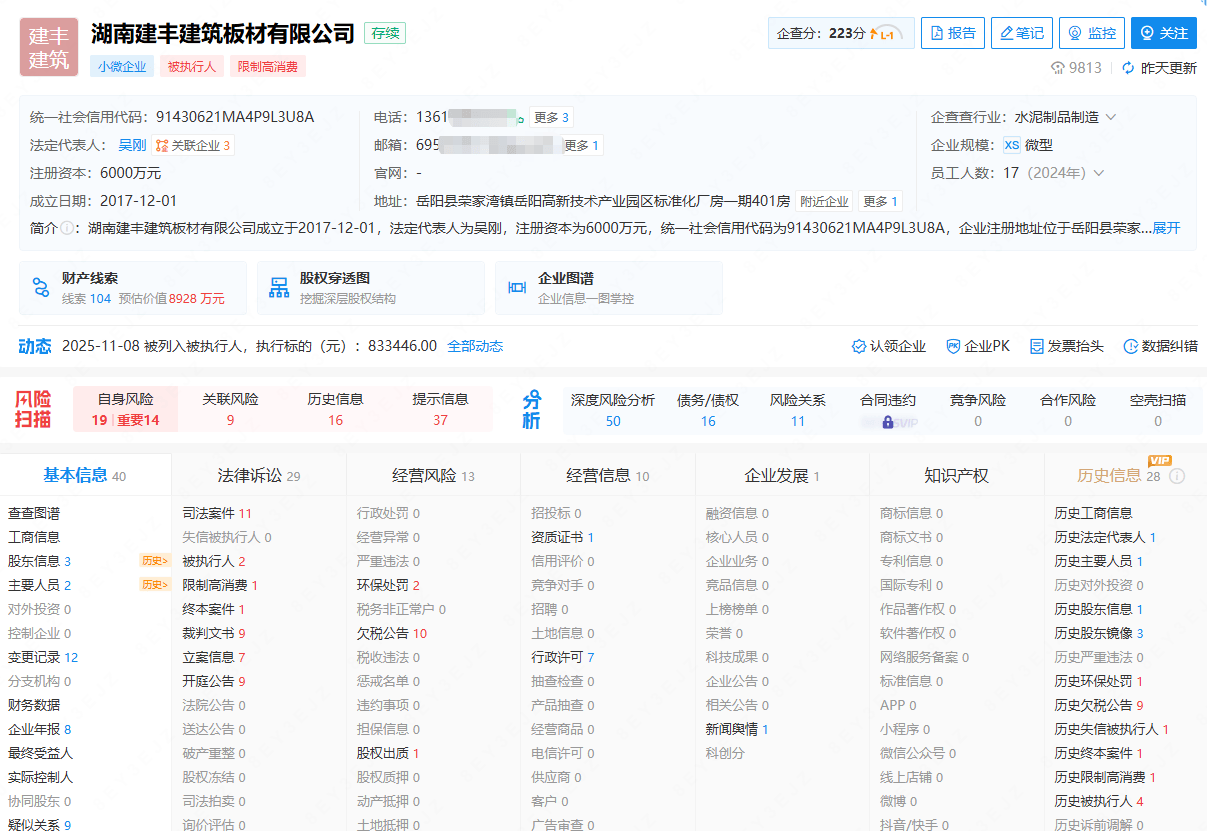Enable 监控 monitoring for this company
Viewport: 1207px width, 831px height.
point(1091,33)
